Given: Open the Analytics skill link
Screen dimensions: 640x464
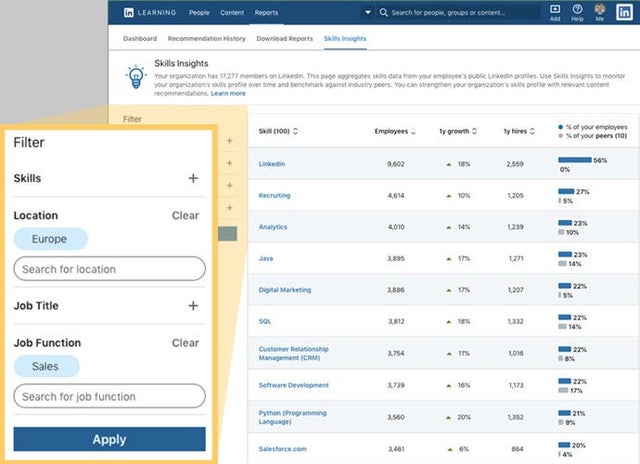Looking at the screenshot, I should coord(273,227).
